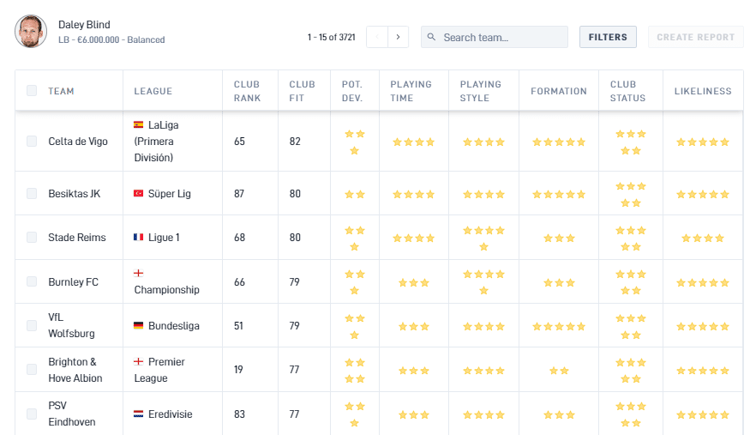Click the Netherlands flag beside Eredivisie
Screen dimensions: 750x435
tap(138, 413)
